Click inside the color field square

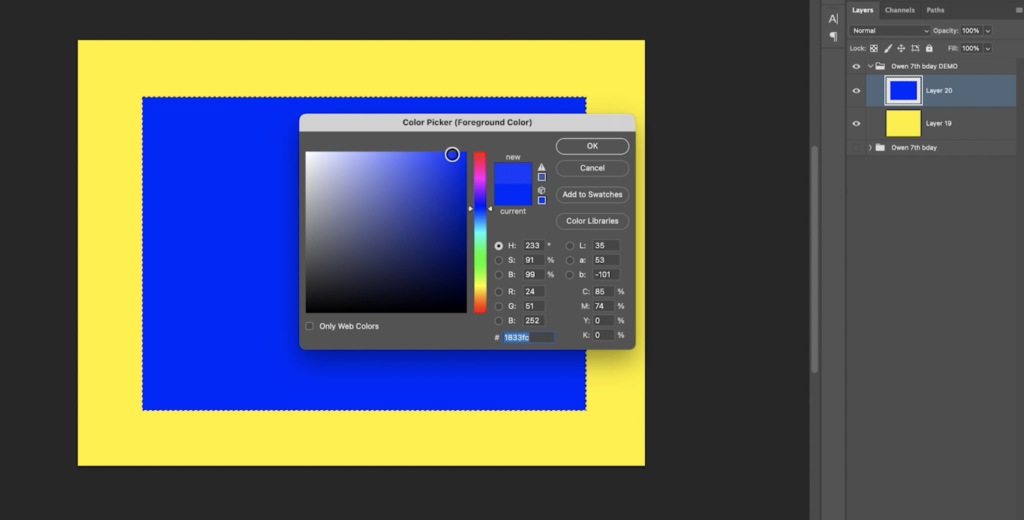click(386, 232)
